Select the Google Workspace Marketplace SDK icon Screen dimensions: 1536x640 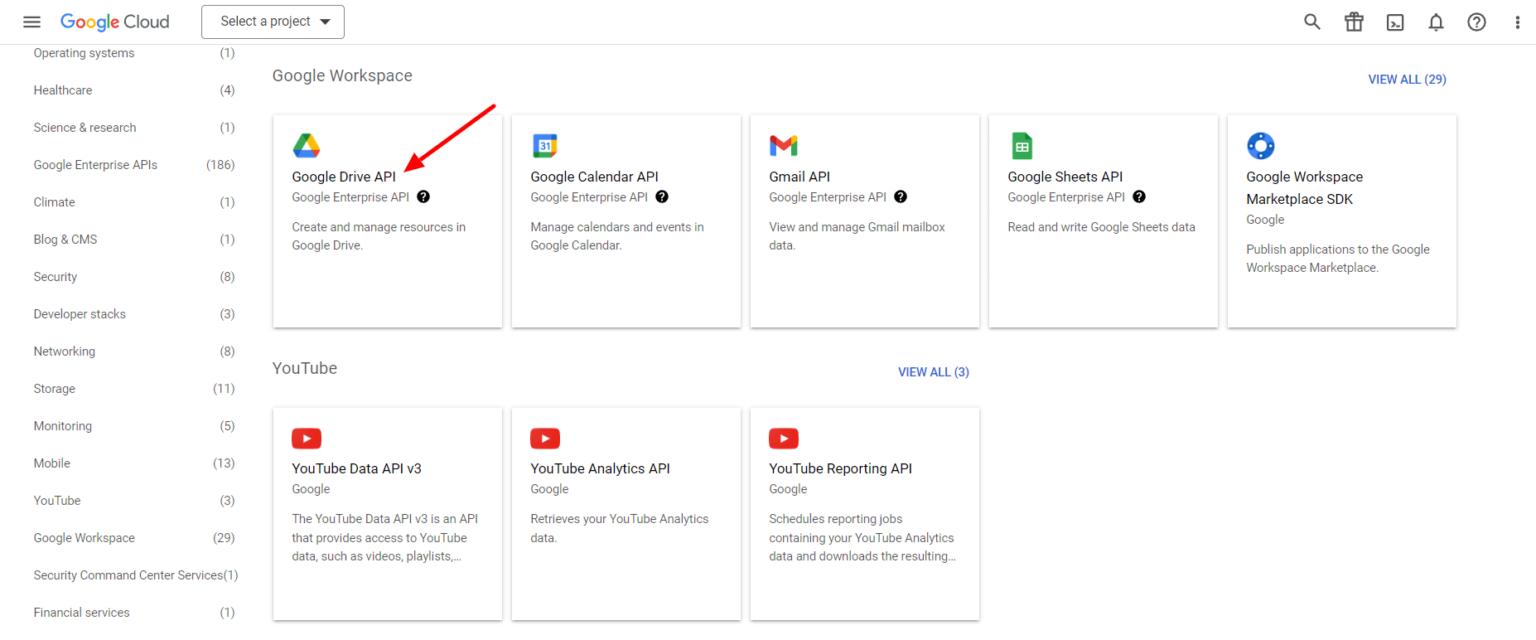(x=1261, y=145)
